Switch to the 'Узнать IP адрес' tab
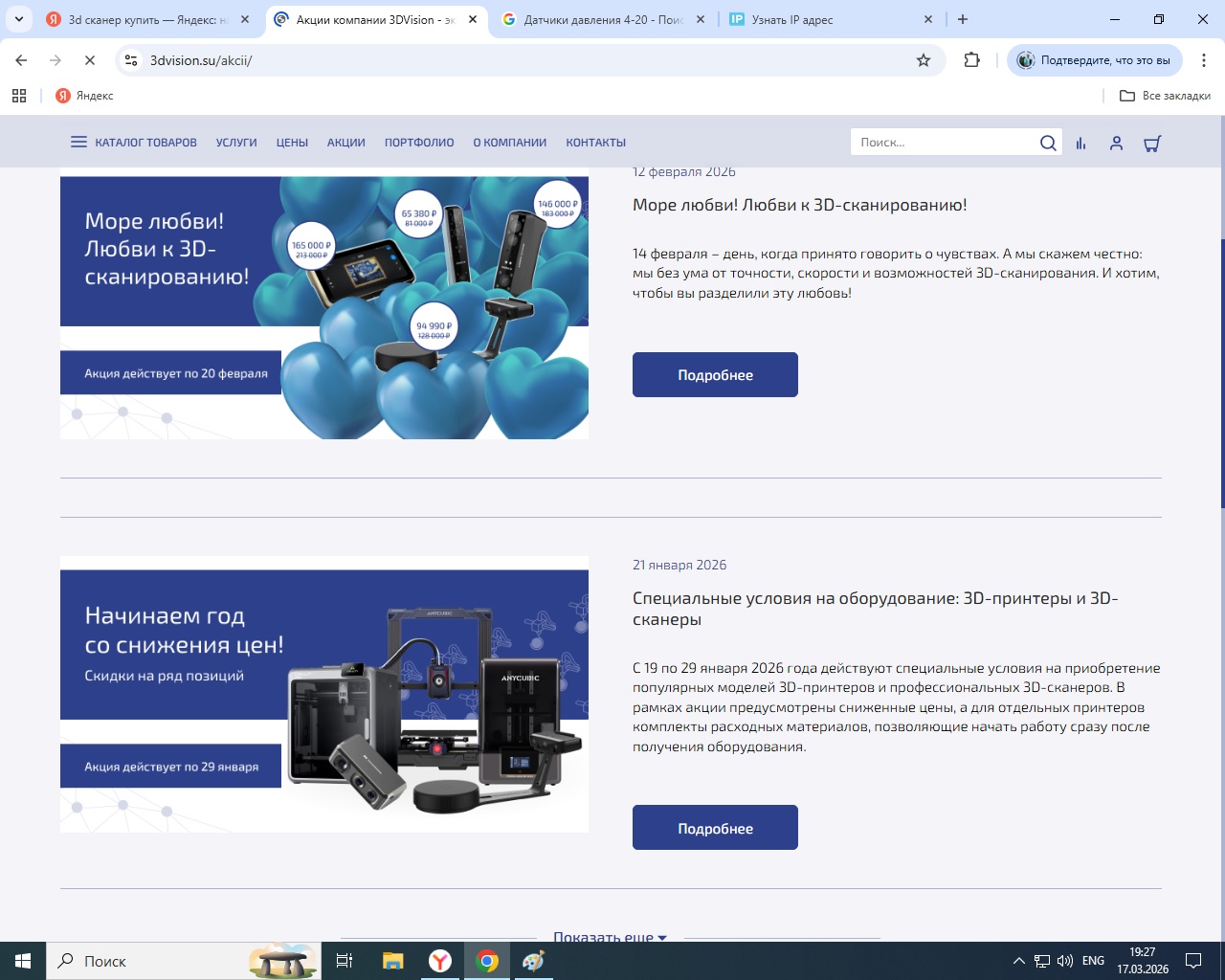1225x980 pixels. [x=831, y=19]
